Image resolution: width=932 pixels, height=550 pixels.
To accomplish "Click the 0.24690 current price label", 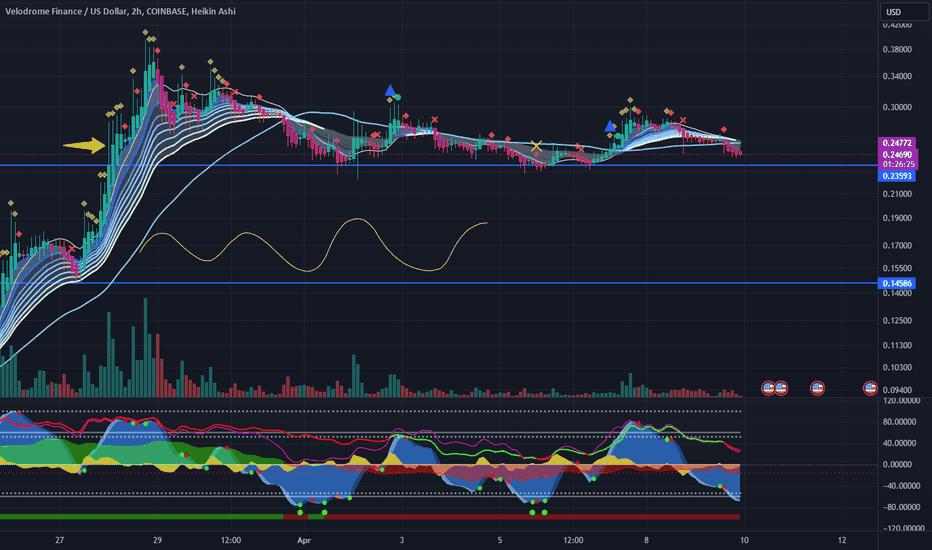I will click(x=896, y=155).
